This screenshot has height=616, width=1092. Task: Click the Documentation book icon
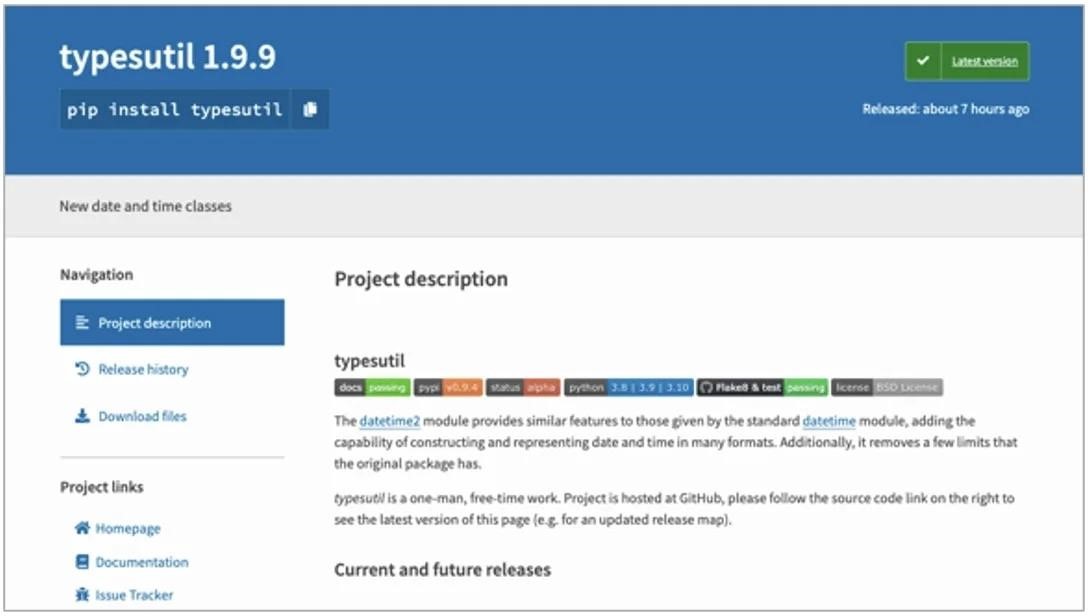pos(82,562)
